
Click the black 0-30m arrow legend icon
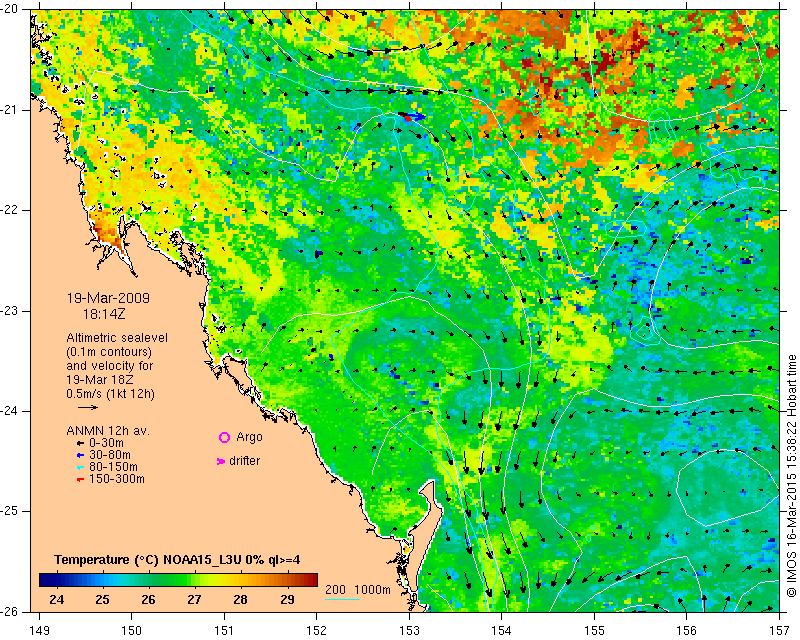point(80,444)
